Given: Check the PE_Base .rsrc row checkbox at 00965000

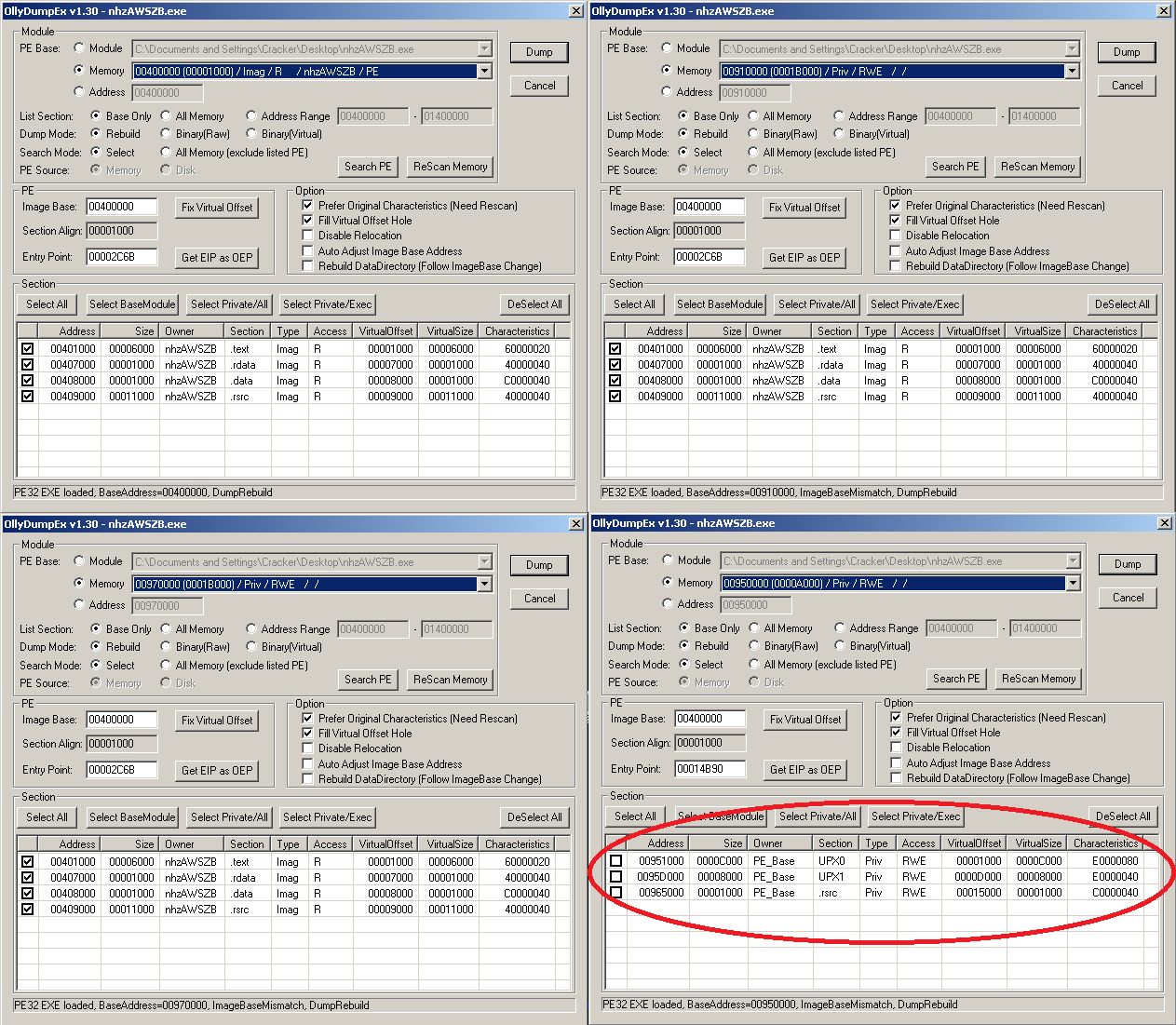Looking at the screenshot, I should point(616,893).
